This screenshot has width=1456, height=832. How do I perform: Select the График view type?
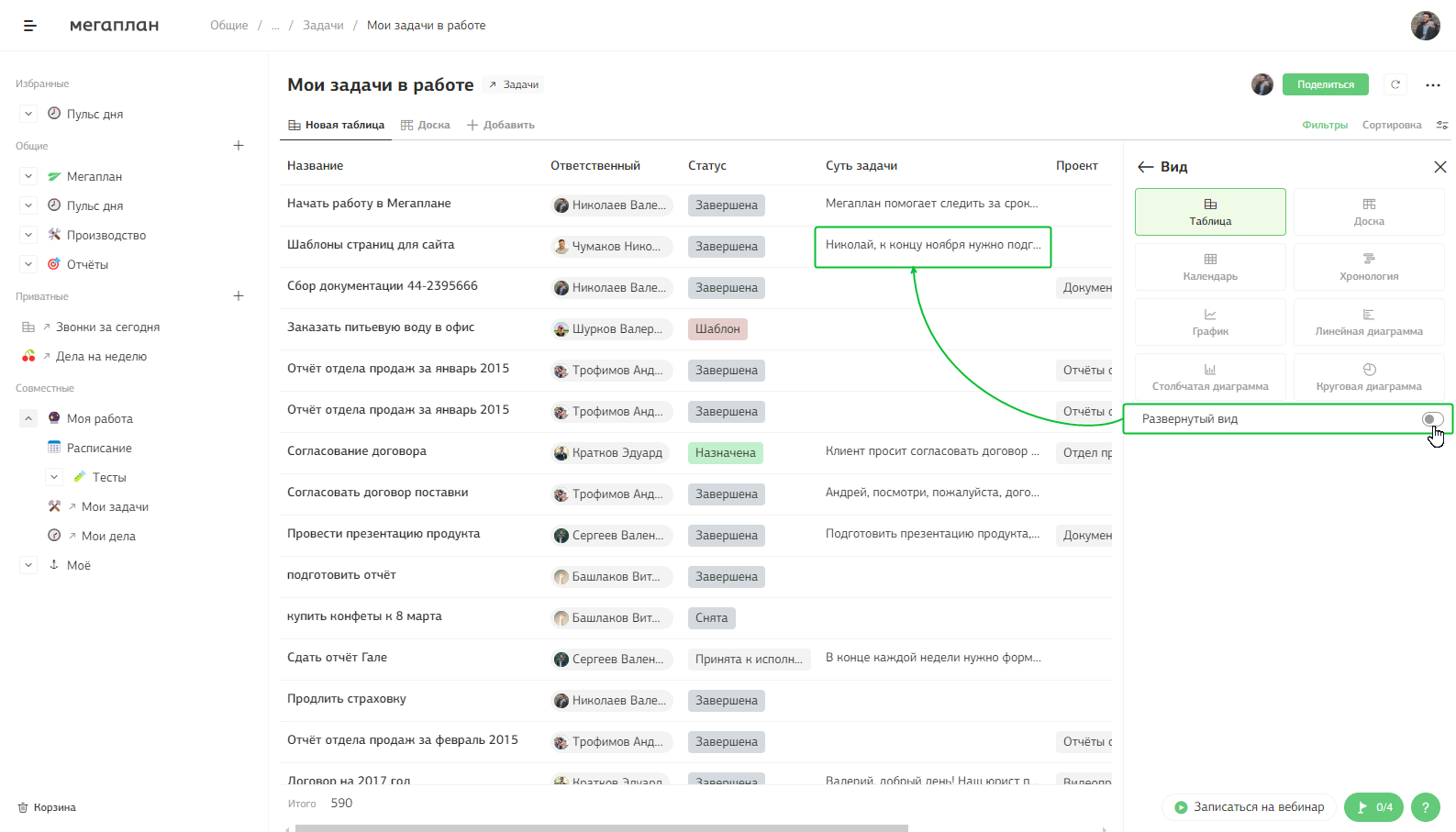(x=1210, y=322)
